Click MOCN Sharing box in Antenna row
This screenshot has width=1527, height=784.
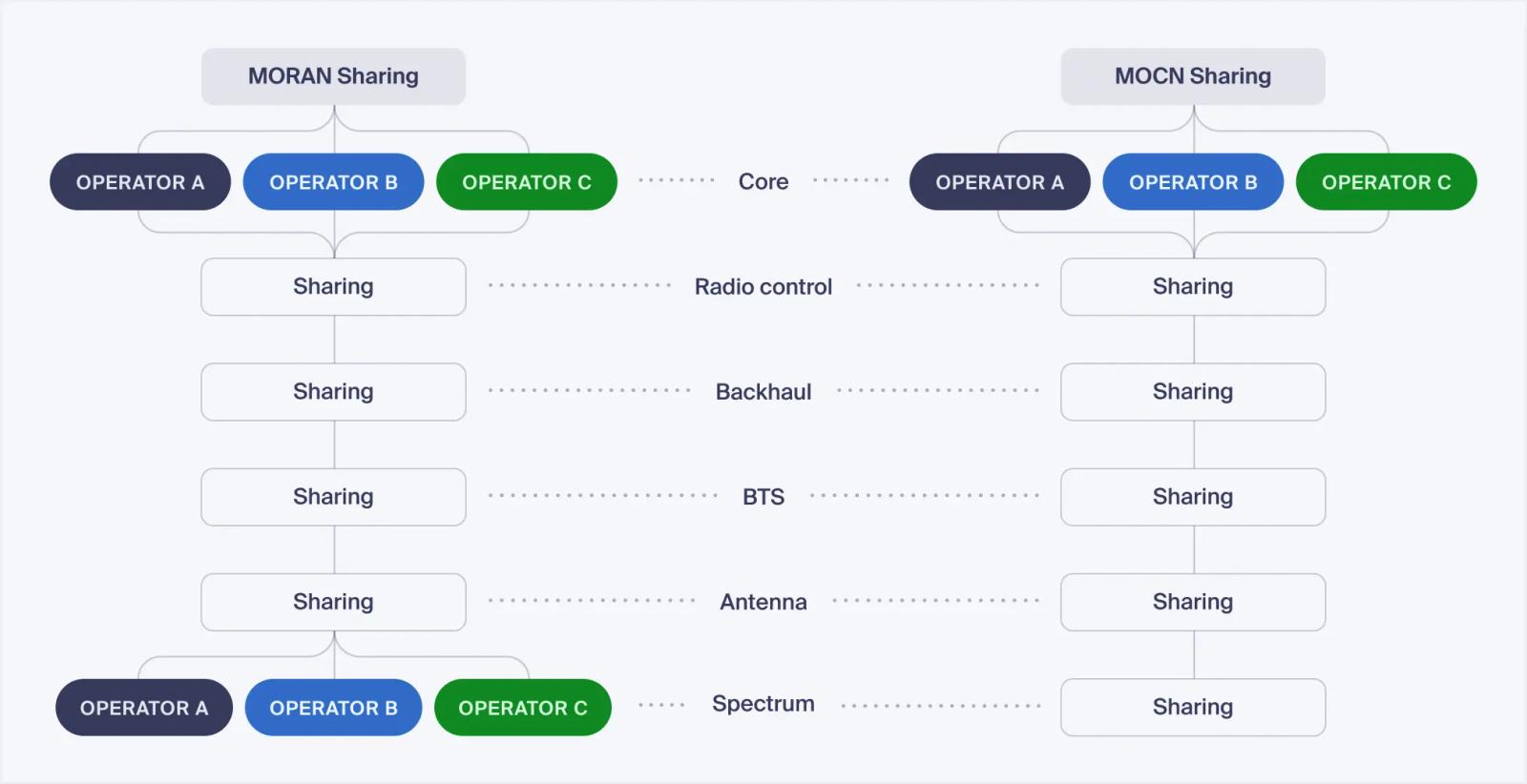(x=1193, y=602)
